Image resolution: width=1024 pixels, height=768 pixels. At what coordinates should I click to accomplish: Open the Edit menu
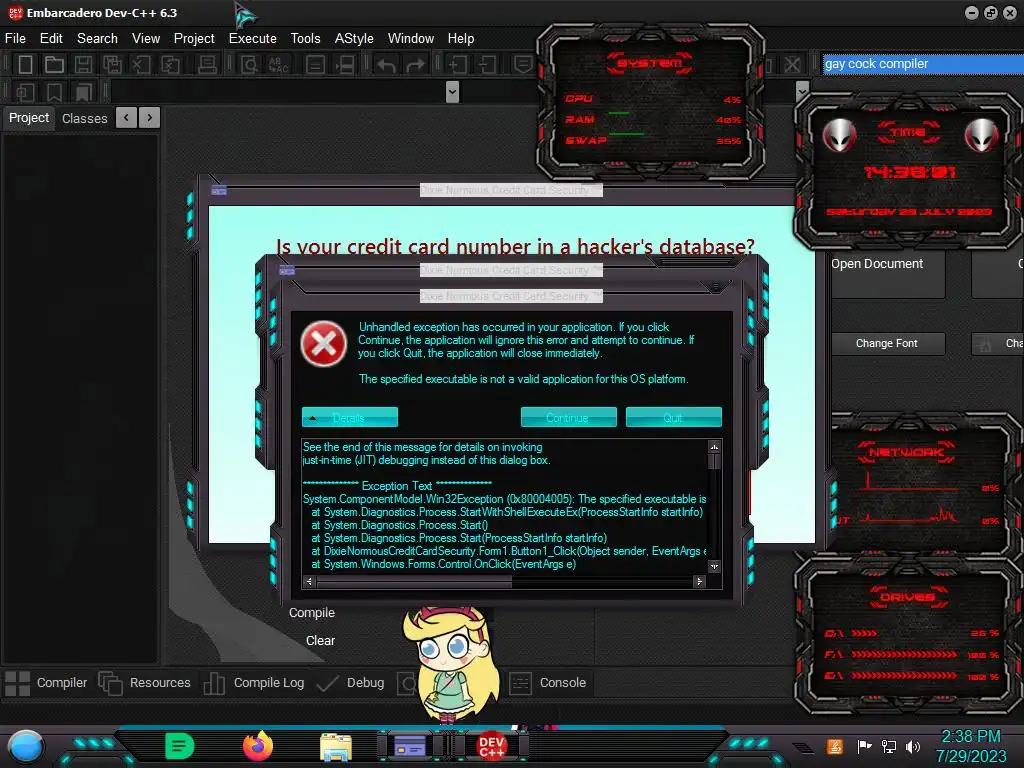click(51, 39)
